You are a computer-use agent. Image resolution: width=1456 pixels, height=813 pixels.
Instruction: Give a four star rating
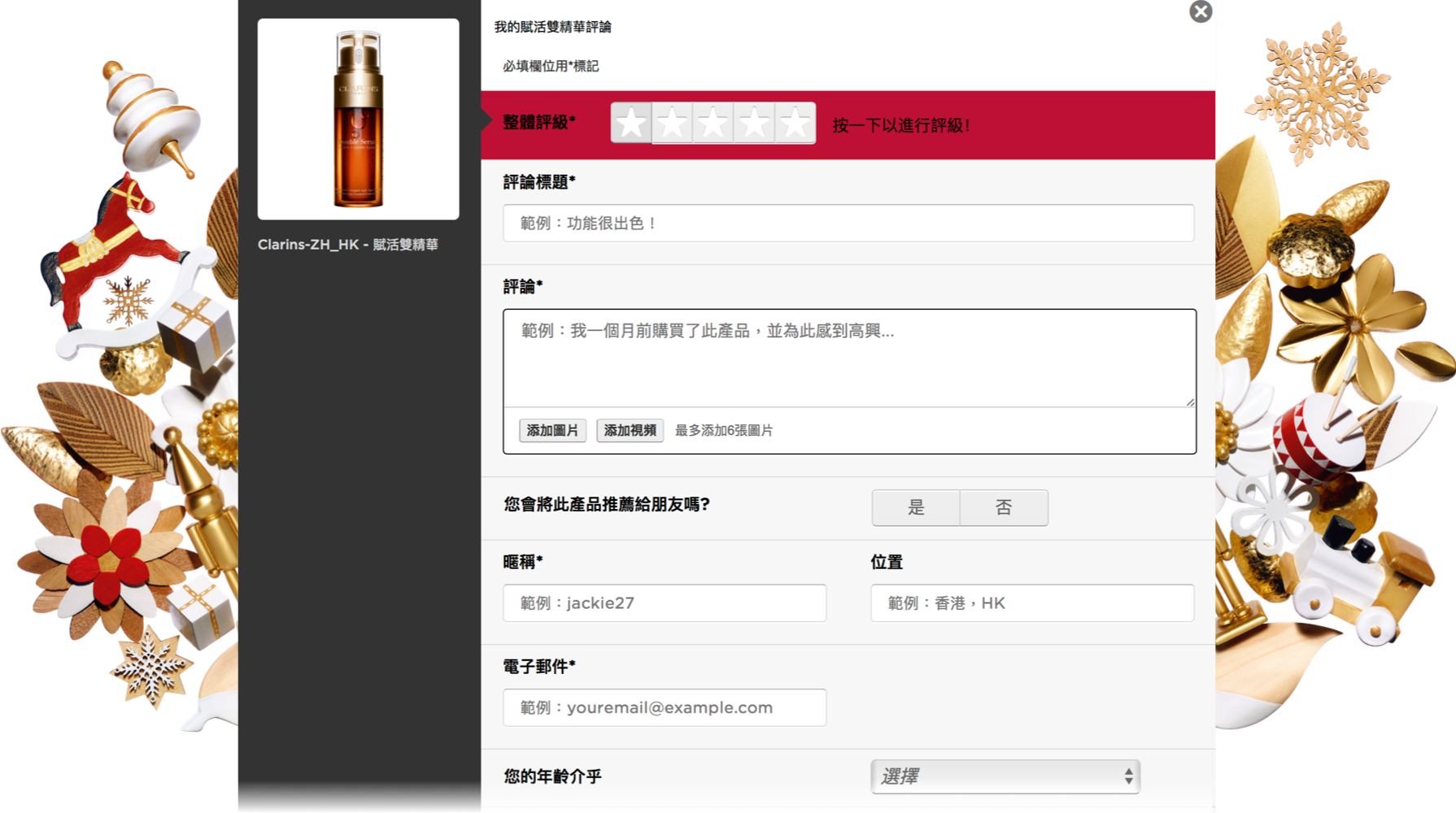[x=754, y=124]
